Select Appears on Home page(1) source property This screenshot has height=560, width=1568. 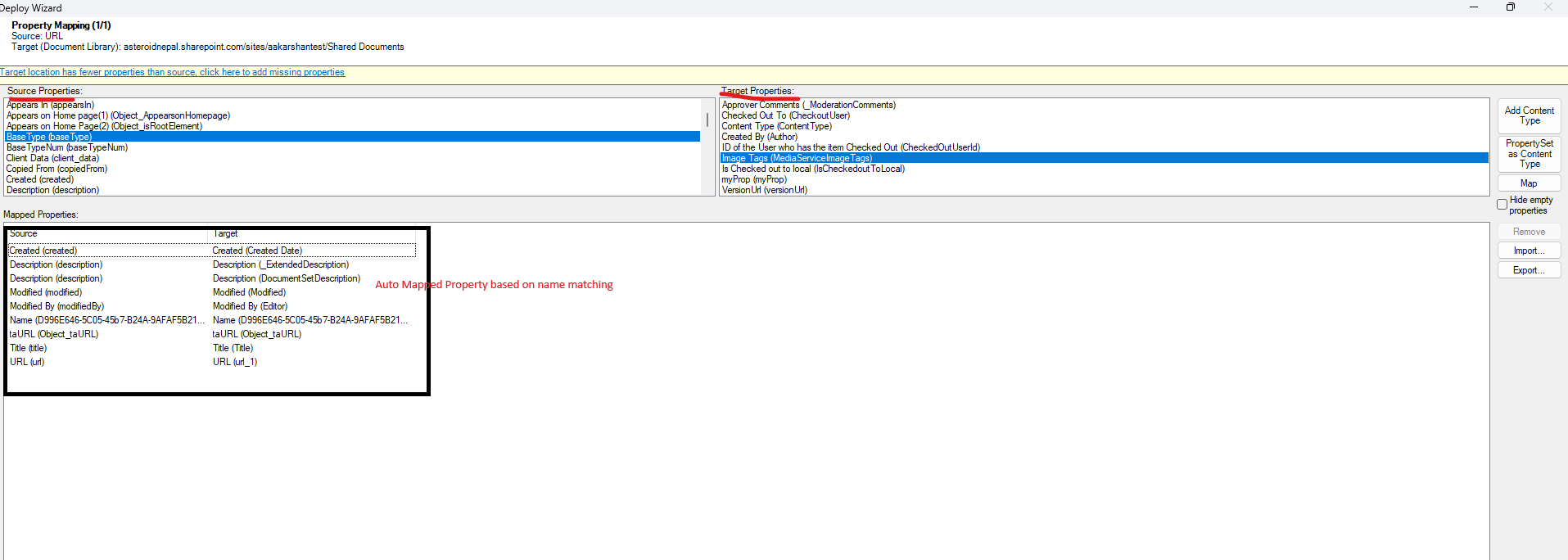[x=352, y=115]
